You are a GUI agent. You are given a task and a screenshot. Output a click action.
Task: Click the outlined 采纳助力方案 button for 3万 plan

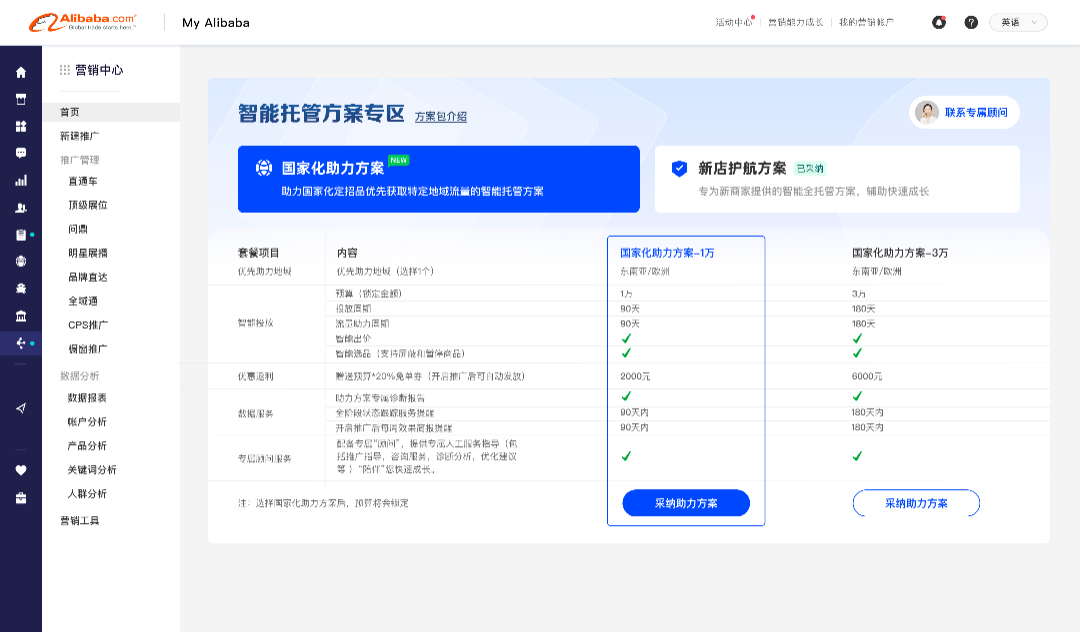point(916,503)
